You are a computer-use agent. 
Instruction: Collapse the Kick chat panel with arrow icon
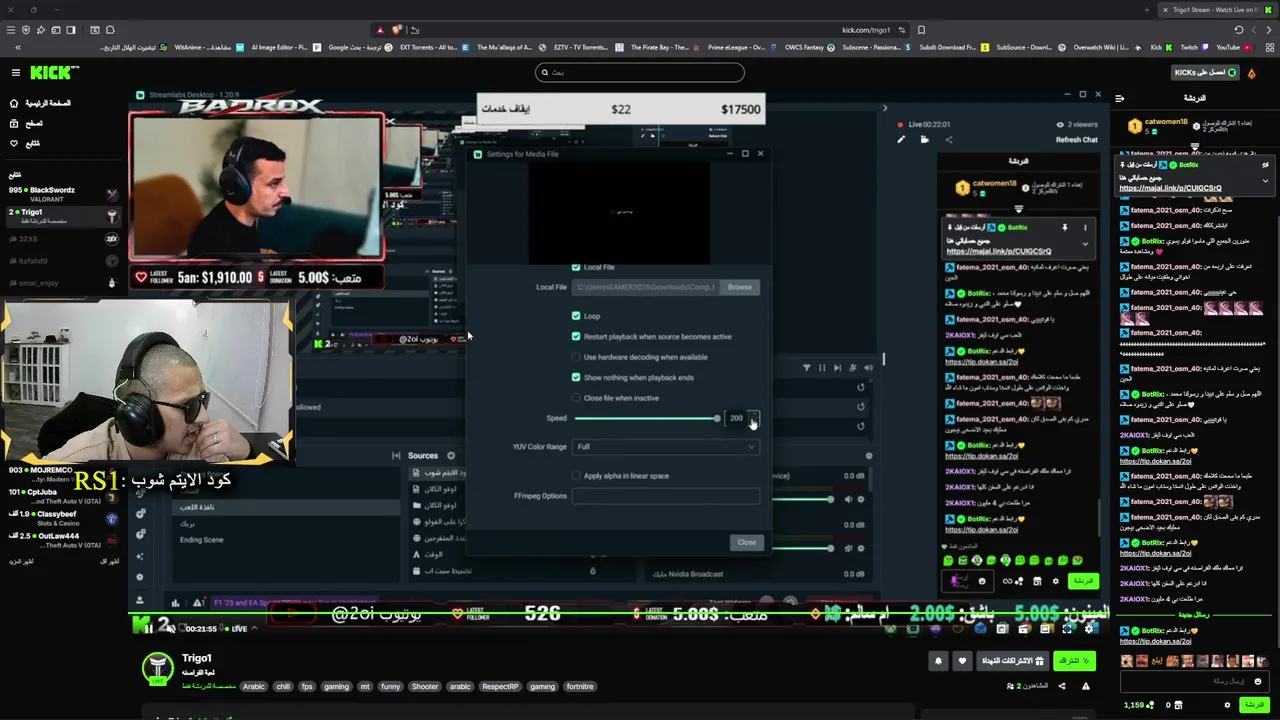click(x=1119, y=98)
